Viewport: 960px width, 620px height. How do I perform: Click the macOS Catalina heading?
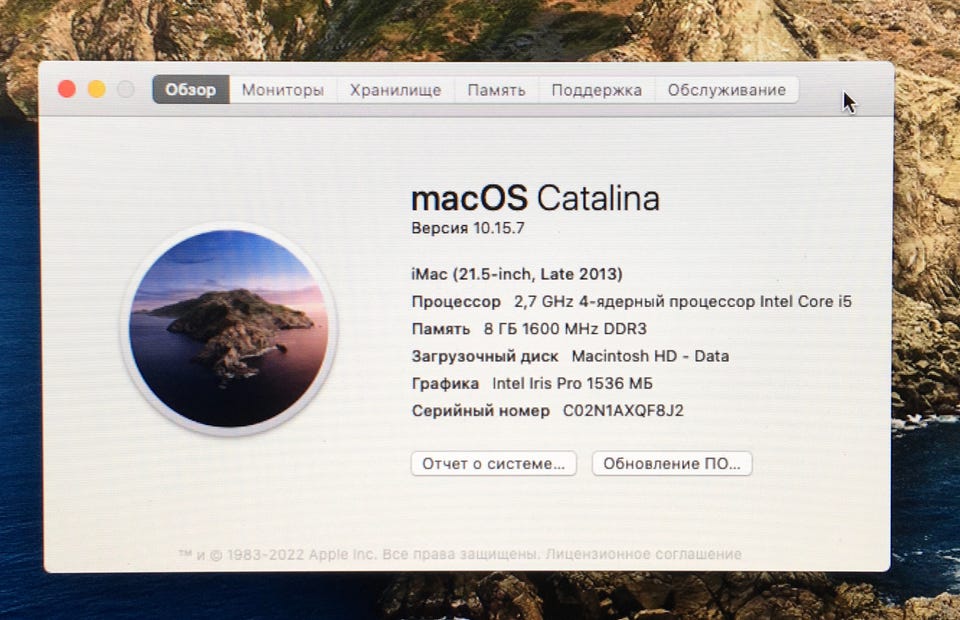(x=535, y=198)
